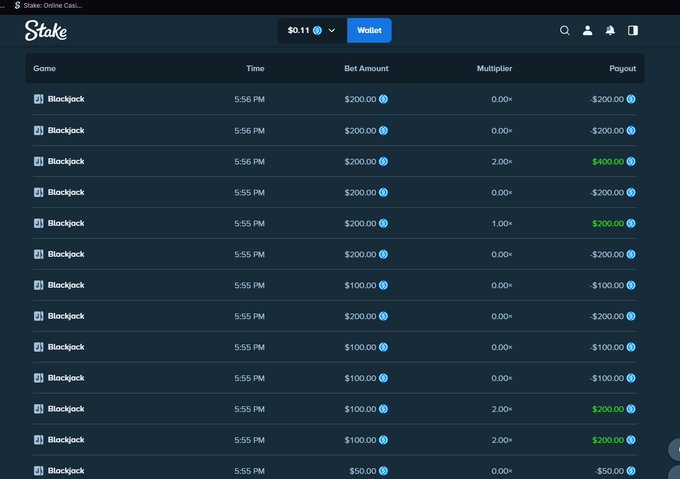The image size is (680, 479).
Task: Click the Game column header
Action: [44, 68]
